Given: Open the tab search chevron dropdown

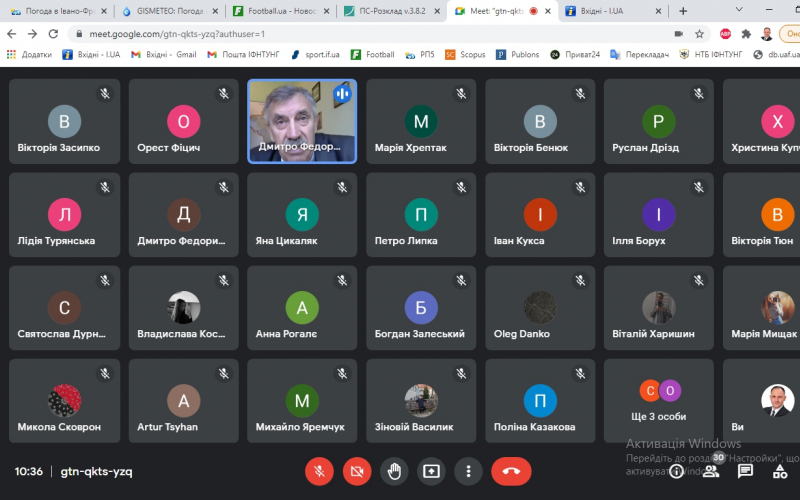Looking at the screenshot, I should tap(739, 10).
